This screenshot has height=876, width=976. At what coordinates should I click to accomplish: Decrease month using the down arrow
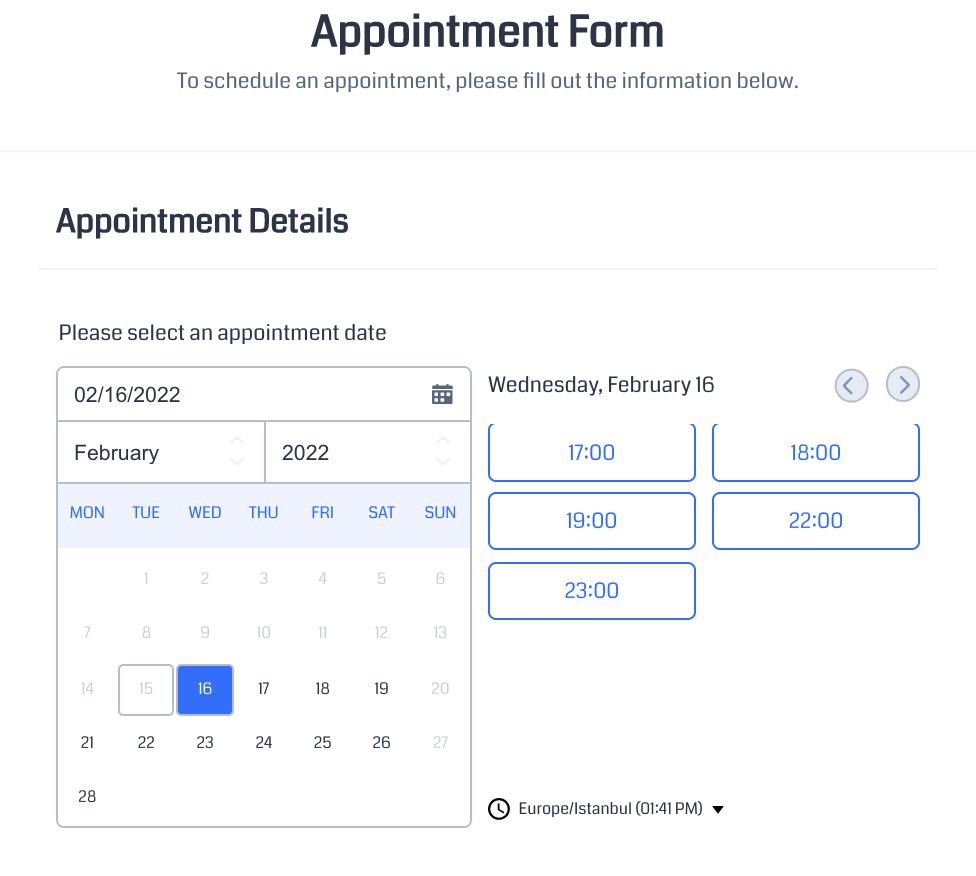tap(237, 462)
